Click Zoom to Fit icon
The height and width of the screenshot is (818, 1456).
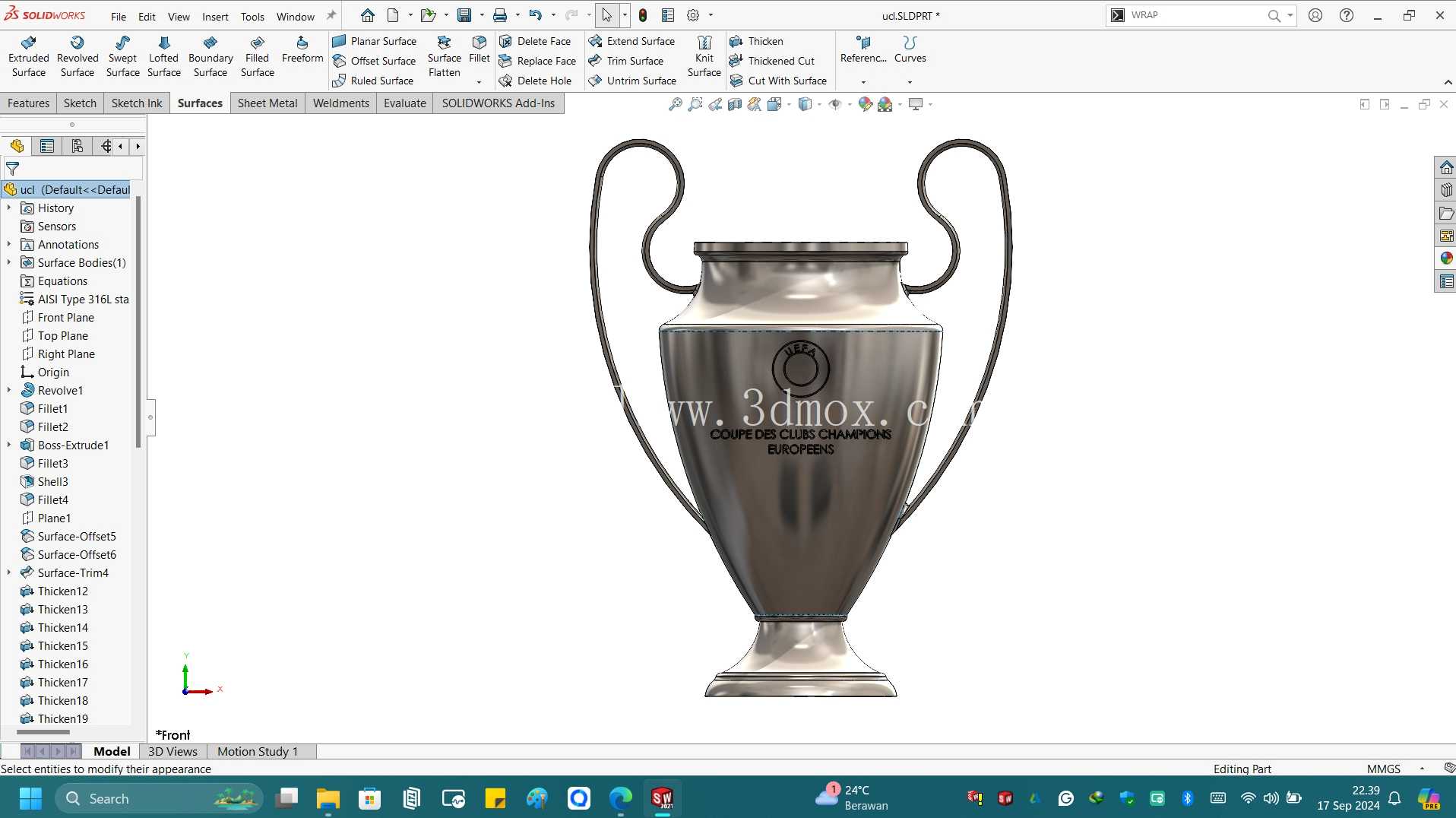[675, 104]
